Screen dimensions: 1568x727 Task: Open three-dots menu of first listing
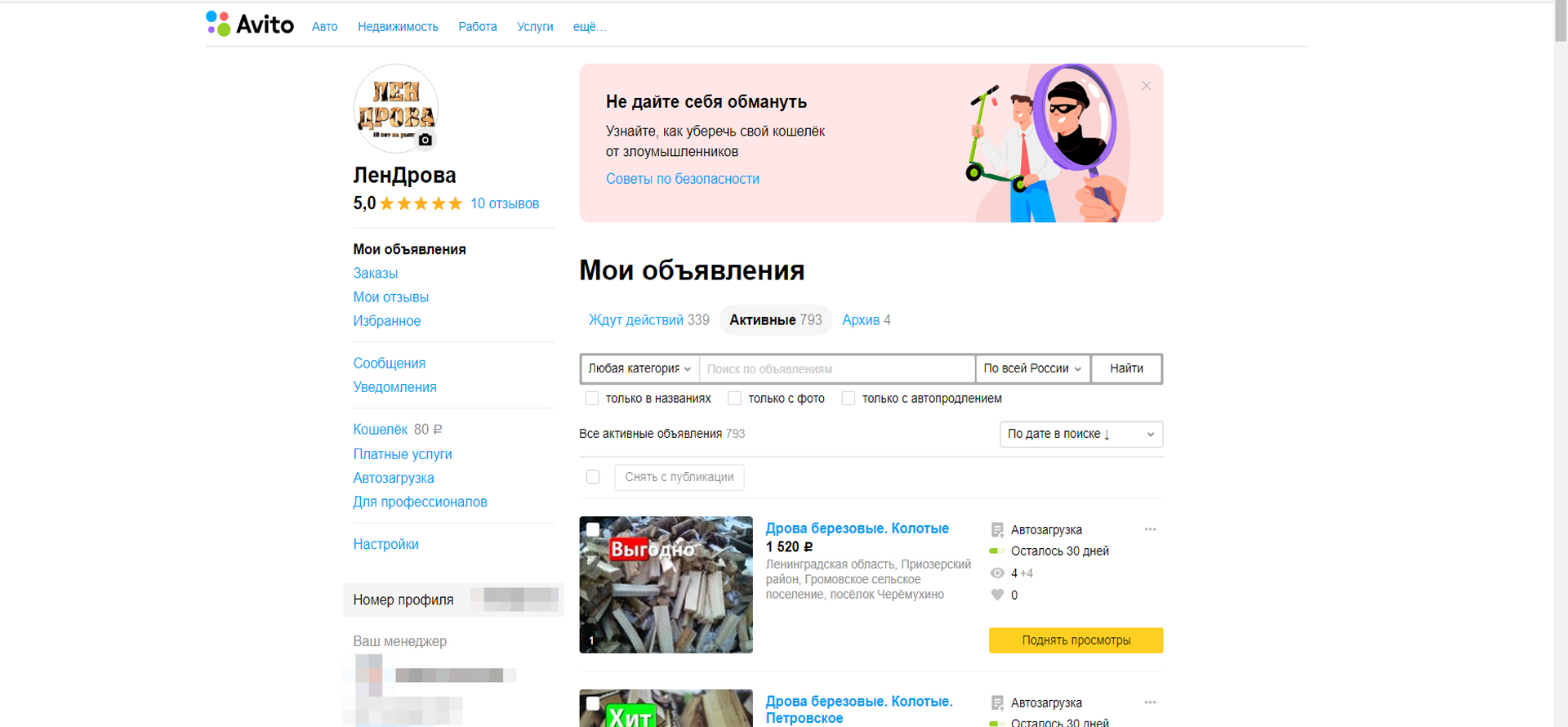1150,529
